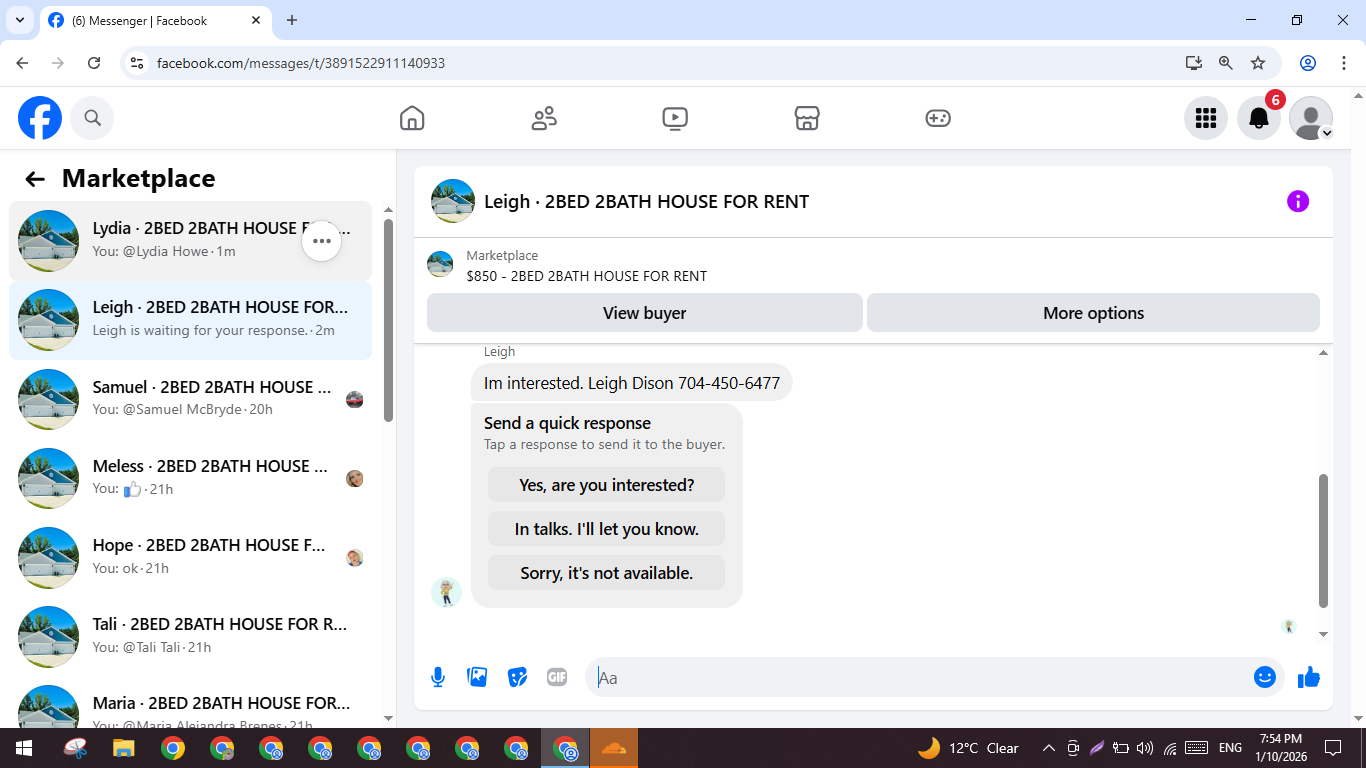Go back from Marketplace using the arrow
The height and width of the screenshot is (768, 1366).
tap(35, 179)
